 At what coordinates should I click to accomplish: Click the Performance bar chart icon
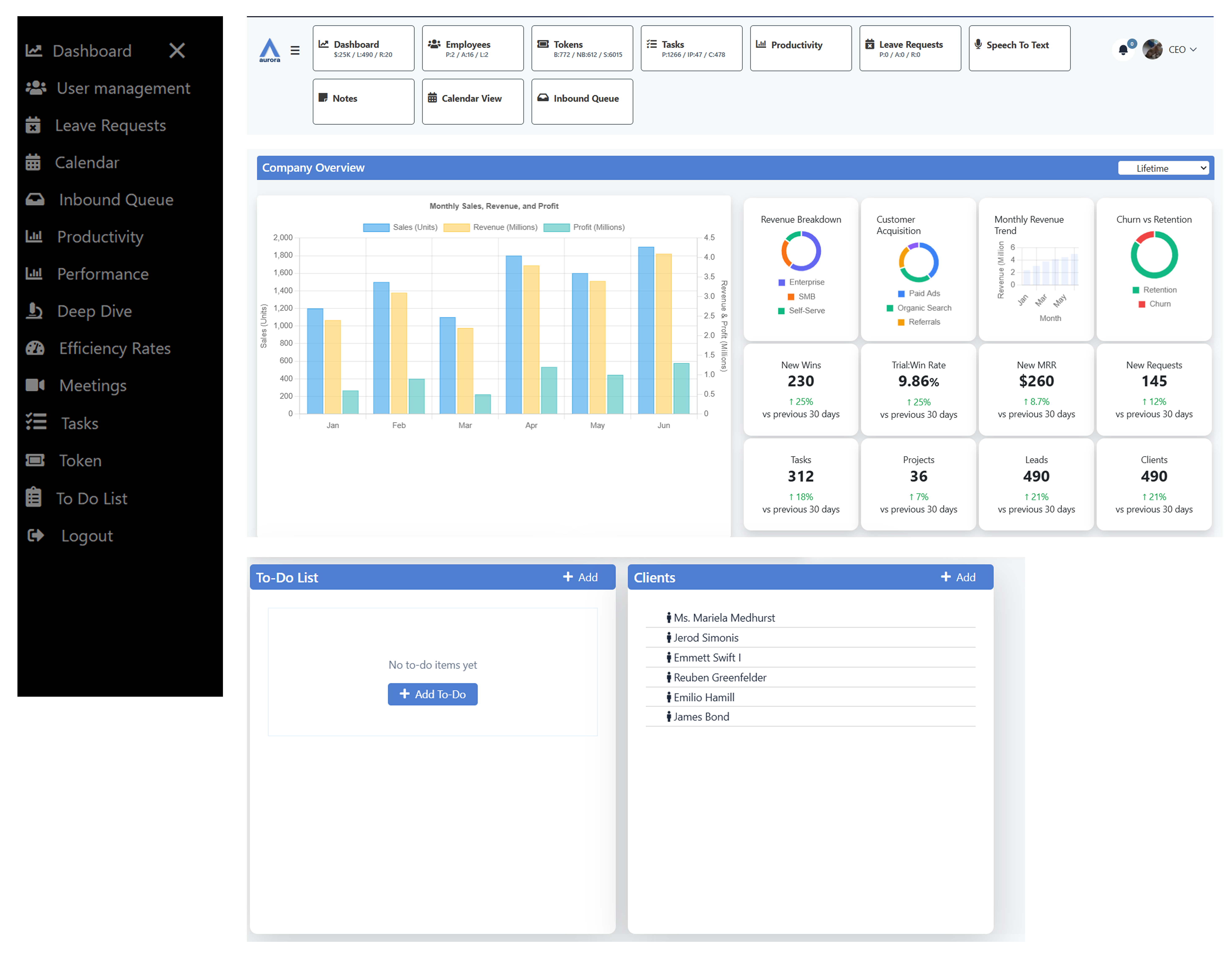tap(34, 274)
